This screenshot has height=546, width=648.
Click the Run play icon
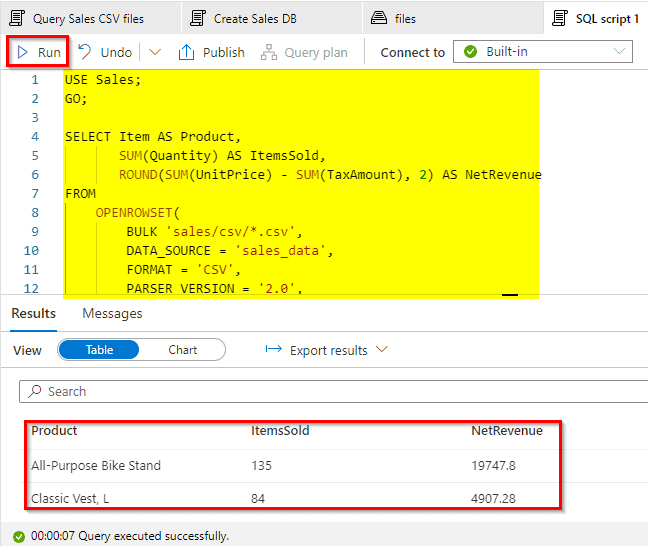coord(22,52)
